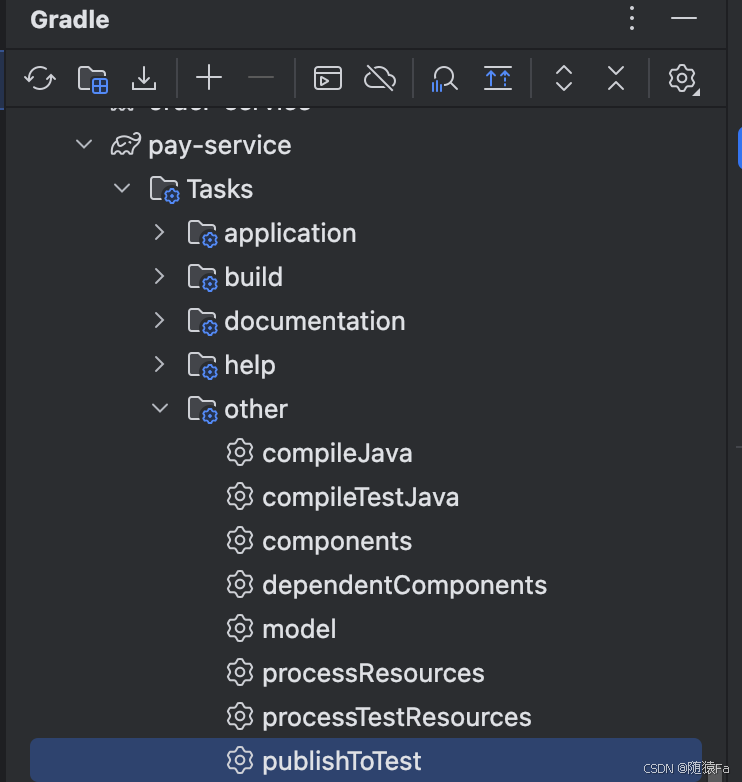Image resolution: width=742 pixels, height=782 pixels.
Task: Click the build folder icon
Action: point(202,277)
